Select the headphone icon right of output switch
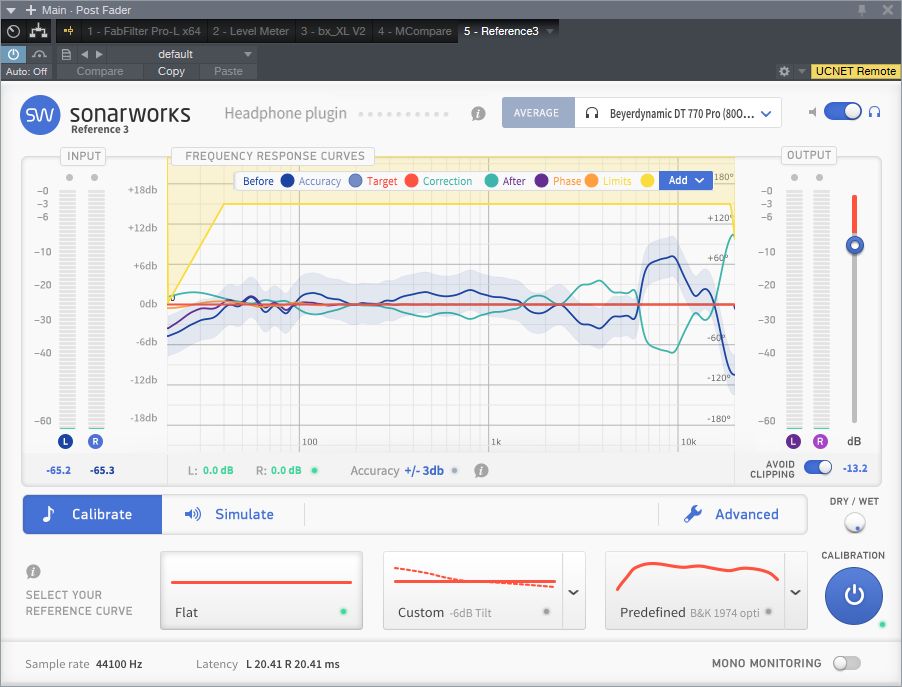 pyautogui.click(x=874, y=112)
